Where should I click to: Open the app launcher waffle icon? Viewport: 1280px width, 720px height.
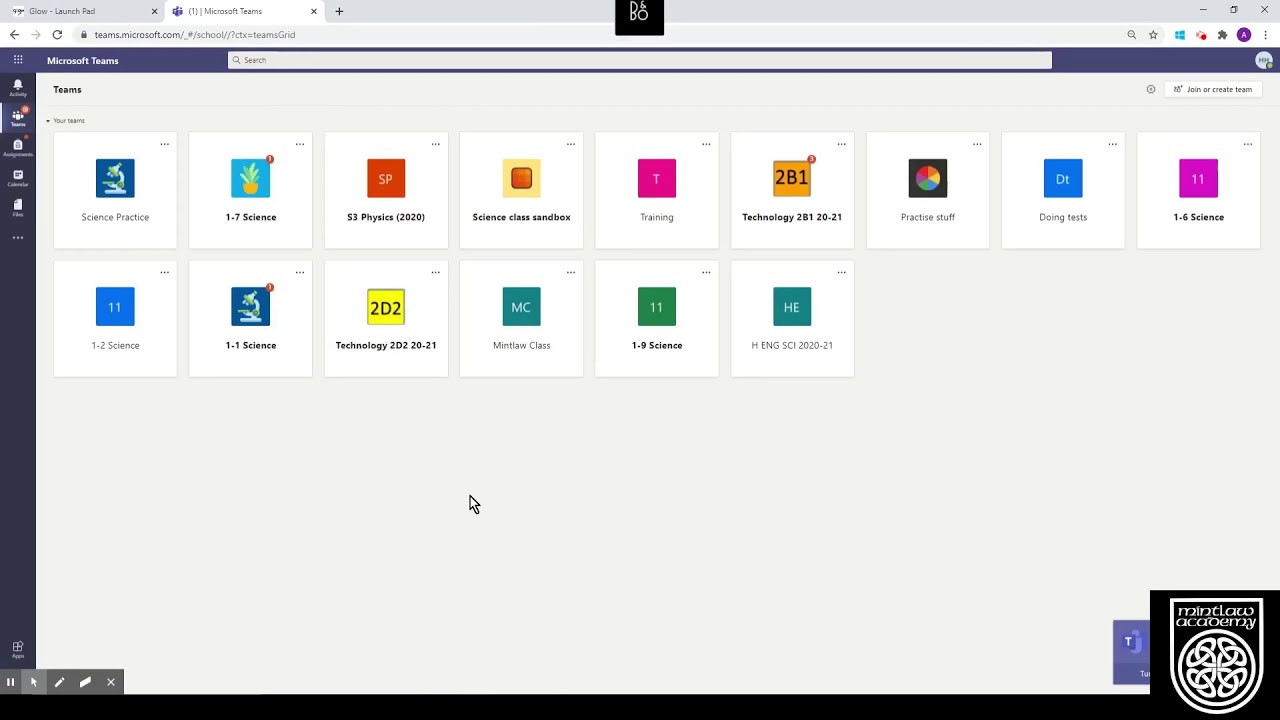tap(18, 60)
